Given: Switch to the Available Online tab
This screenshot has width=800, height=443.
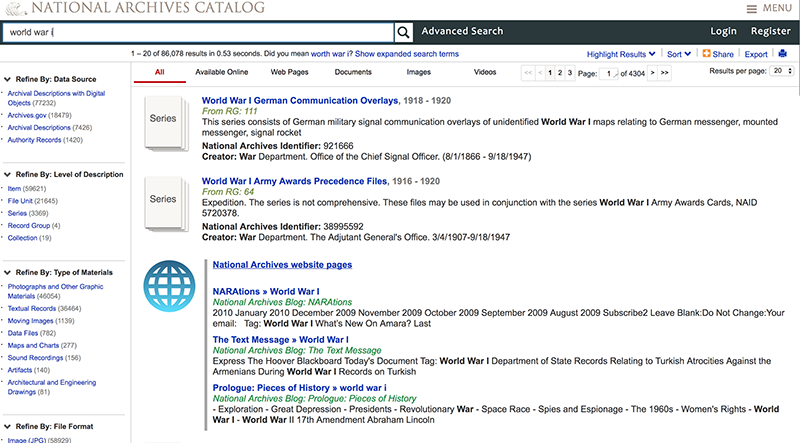Looking at the screenshot, I should 223,73.
